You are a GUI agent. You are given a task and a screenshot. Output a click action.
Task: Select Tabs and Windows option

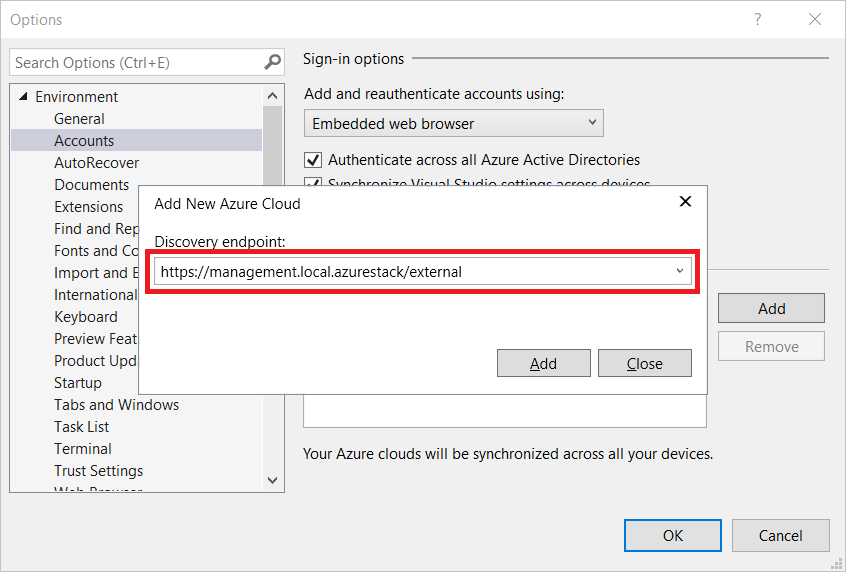(116, 405)
